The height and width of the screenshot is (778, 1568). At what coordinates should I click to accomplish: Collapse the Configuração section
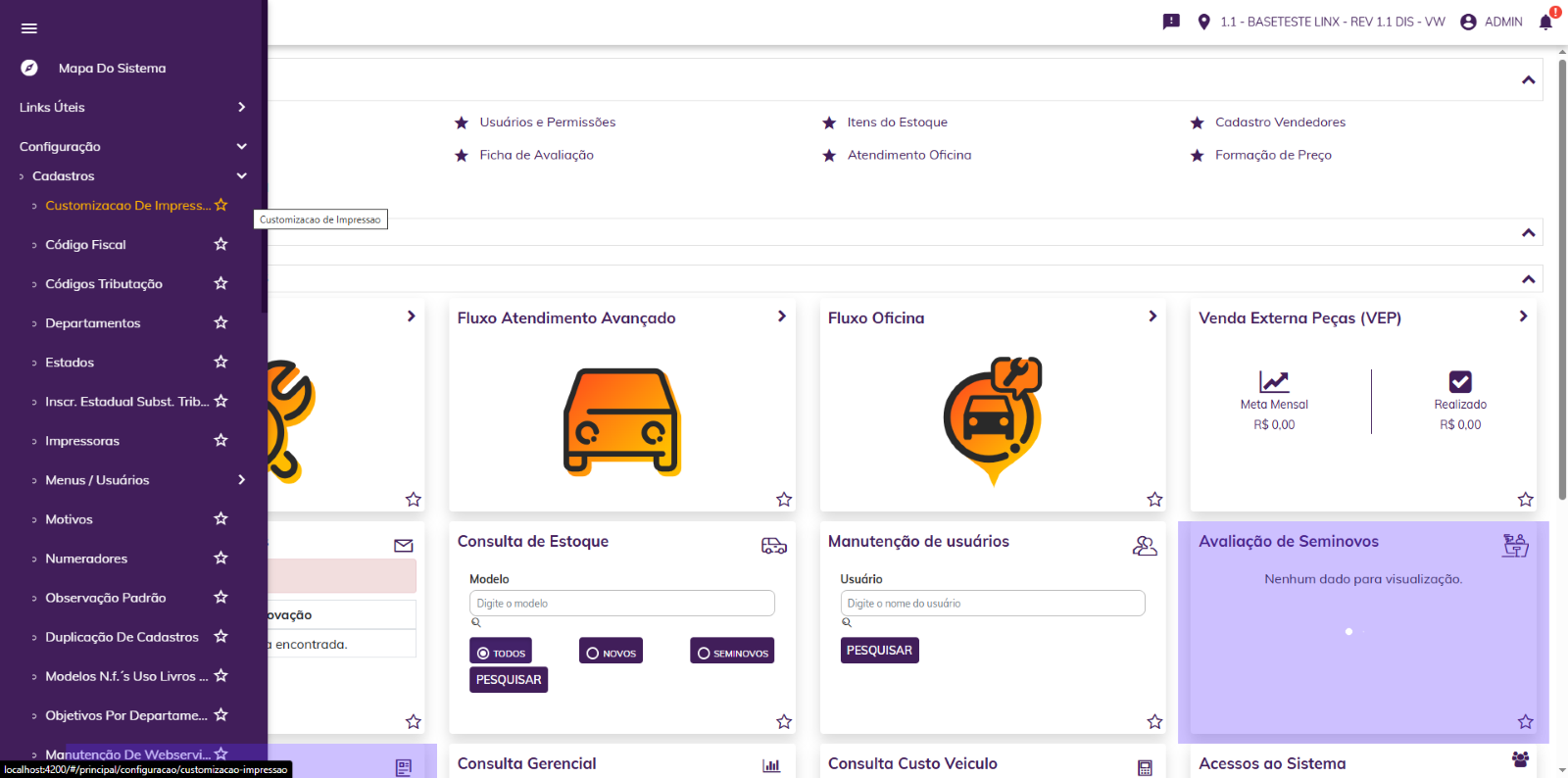point(241,146)
